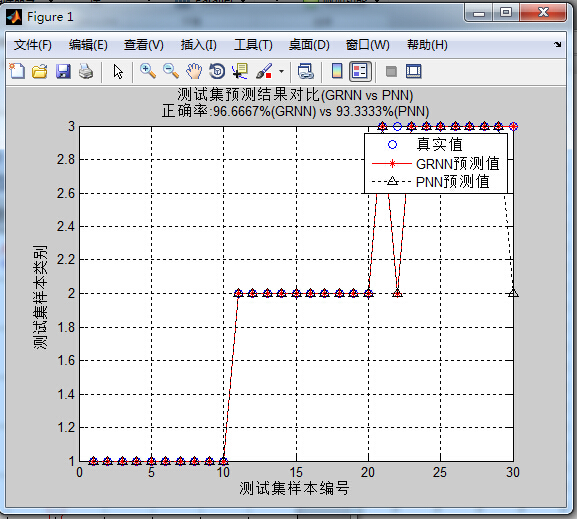This screenshot has height=519, width=577.
Task: Toggle the Link Plot tool
Action: pyautogui.click(x=305, y=71)
